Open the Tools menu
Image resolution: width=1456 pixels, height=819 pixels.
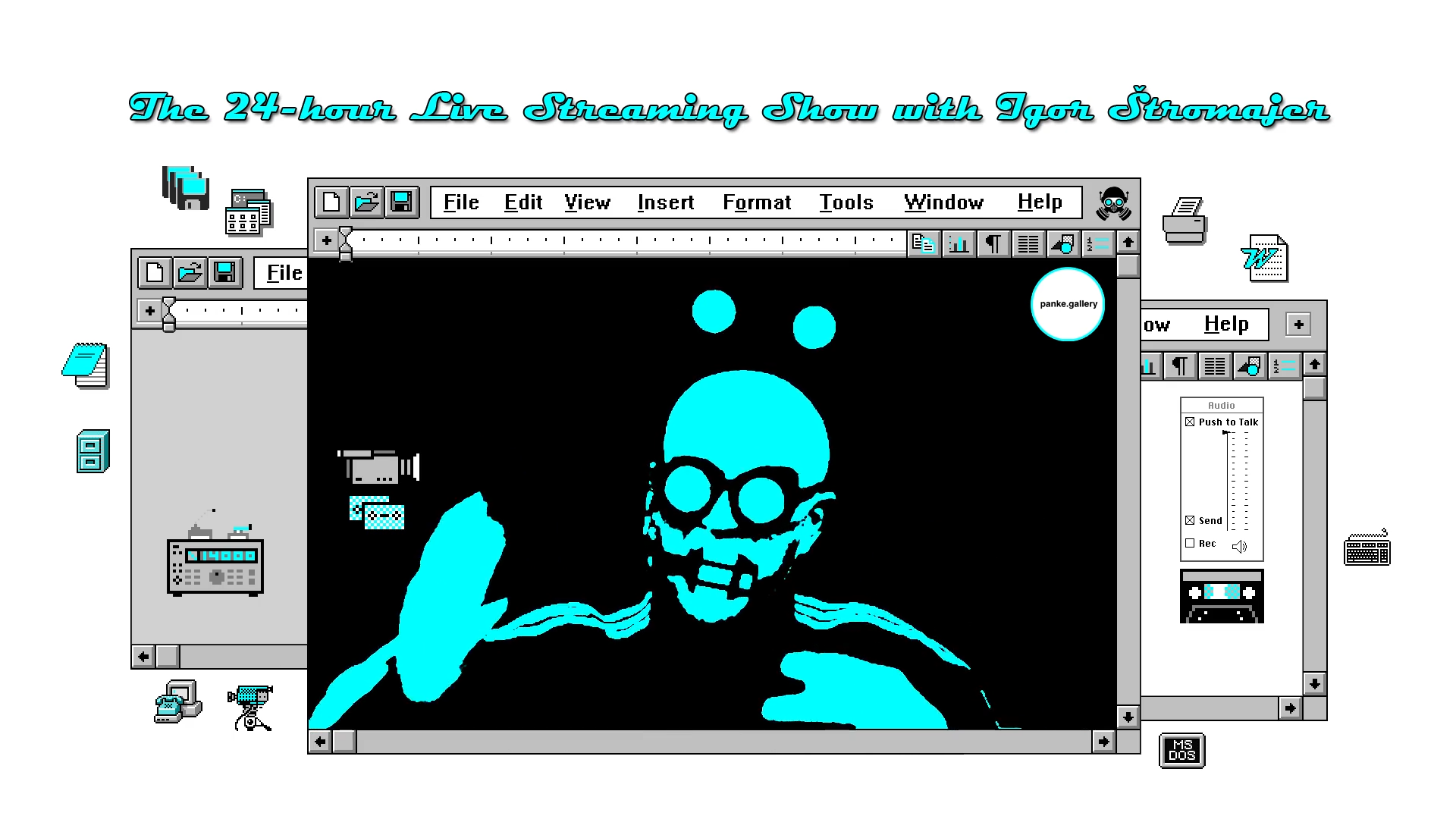[846, 202]
